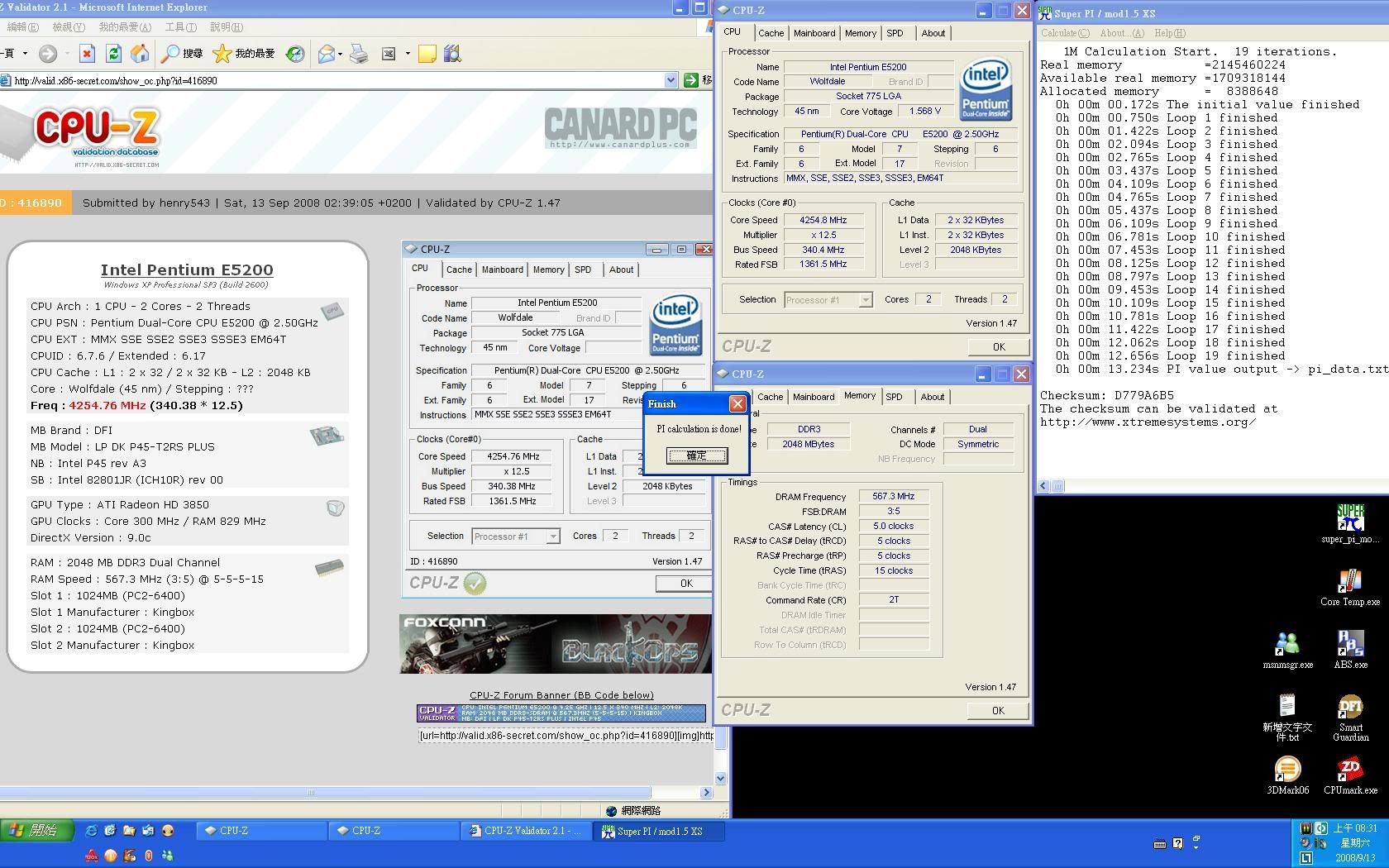This screenshot has height=868, width=1389.
Task: Click IE vertical scrollbar down arrow
Action: (x=720, y=778)
